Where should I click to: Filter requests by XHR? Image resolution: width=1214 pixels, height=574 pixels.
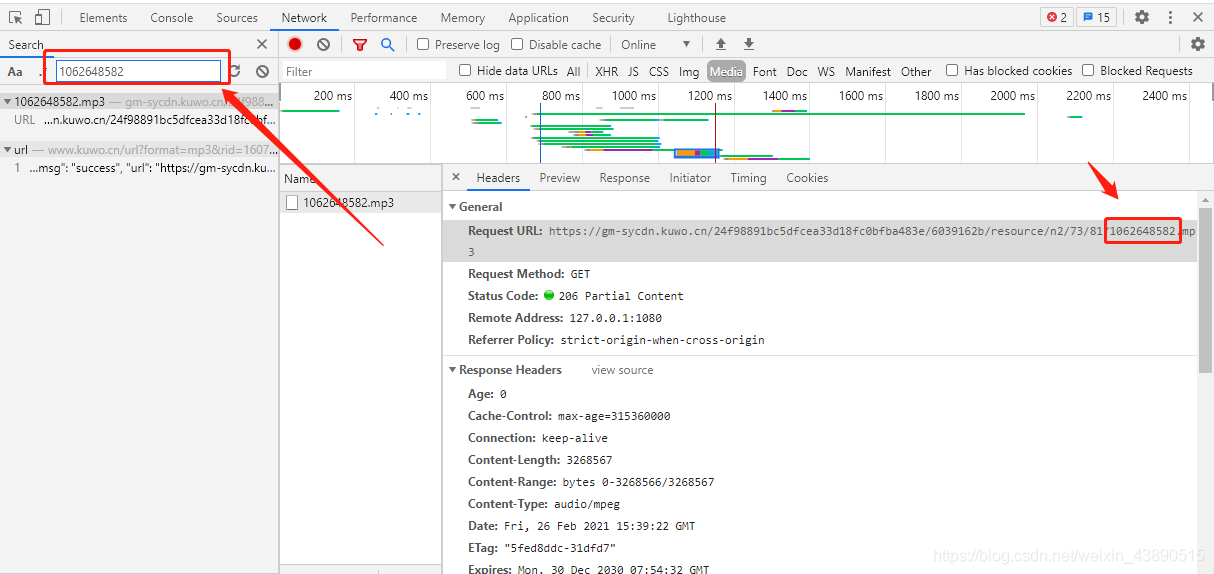[x=607, y=71]
